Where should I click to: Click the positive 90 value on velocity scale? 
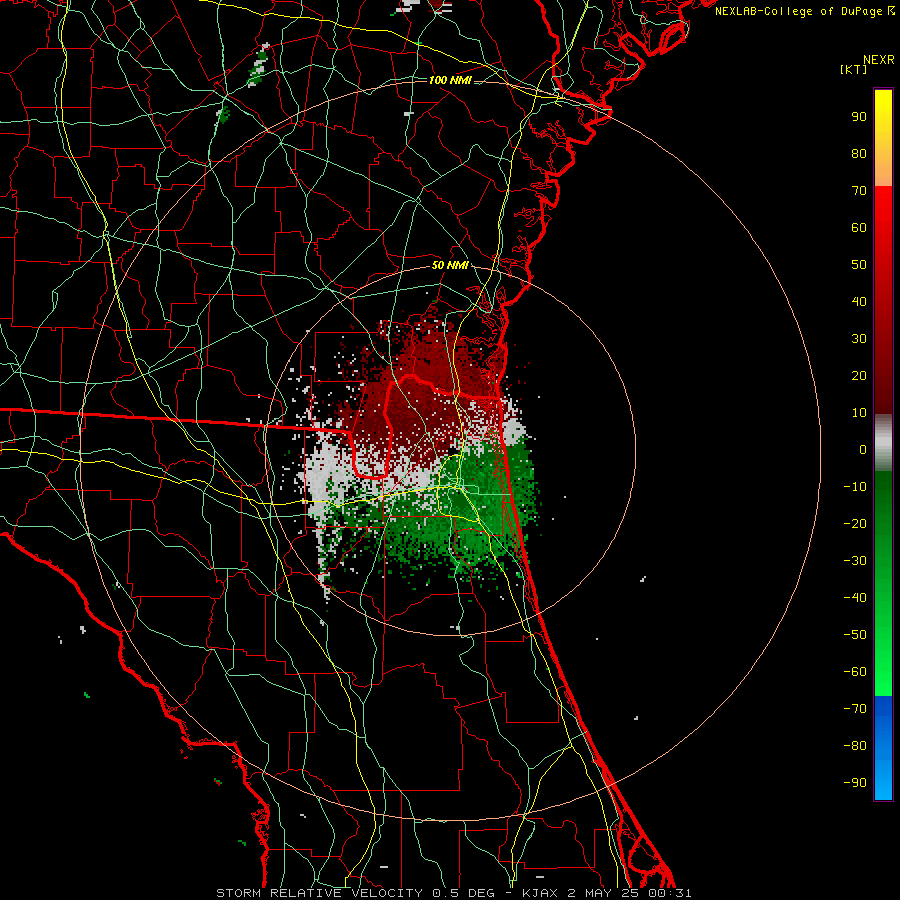pyautogui.click(x=859, y=117)
